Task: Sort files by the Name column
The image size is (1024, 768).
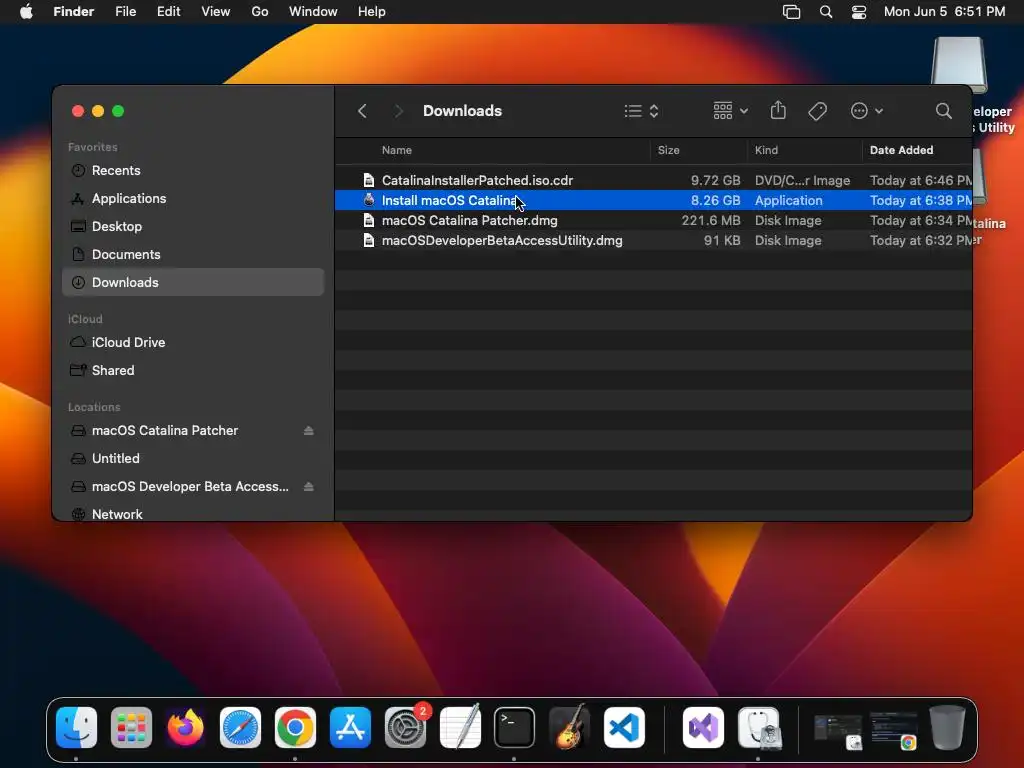Action: point(396,150)
